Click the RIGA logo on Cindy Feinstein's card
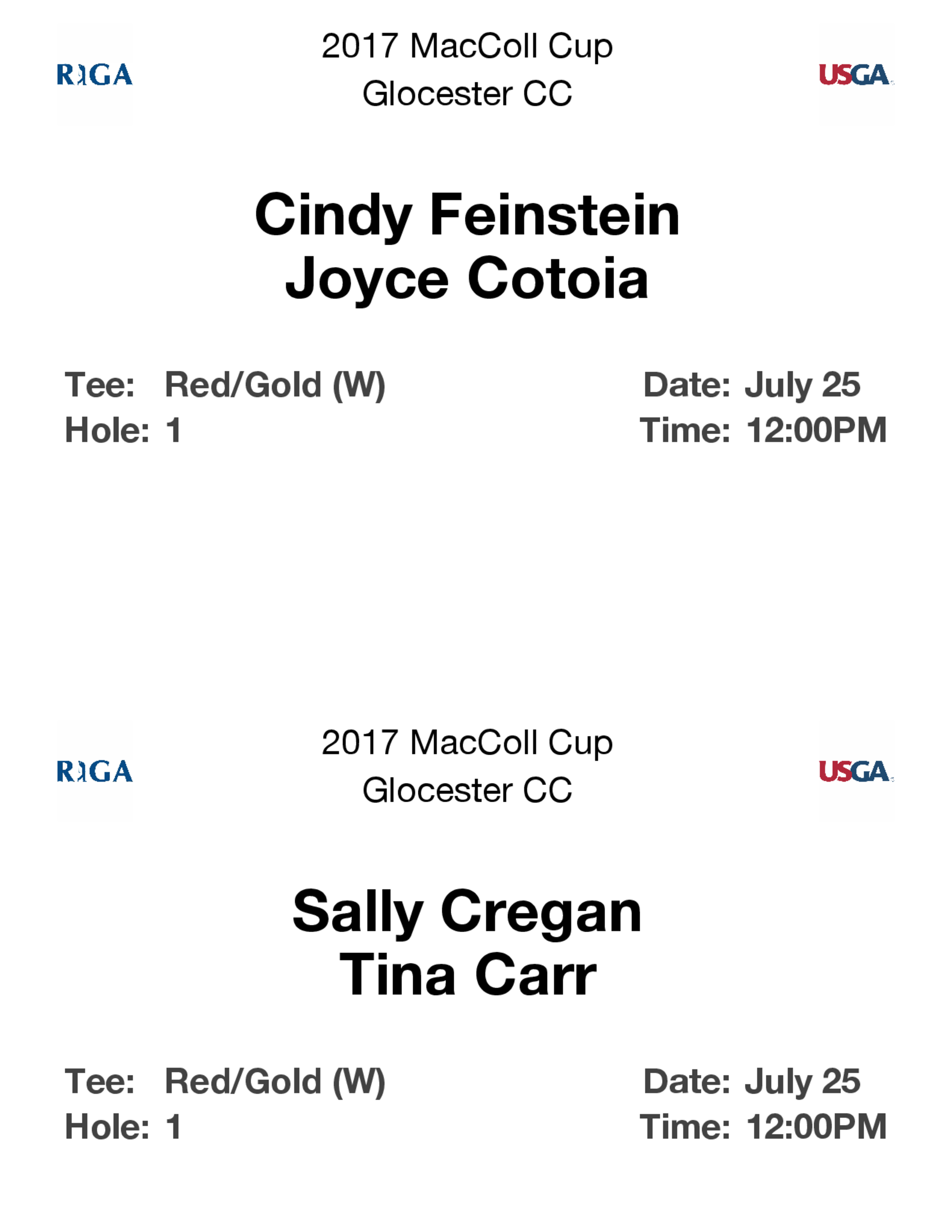This screenshot has width=952, height=1232. [x=95, y=75]
